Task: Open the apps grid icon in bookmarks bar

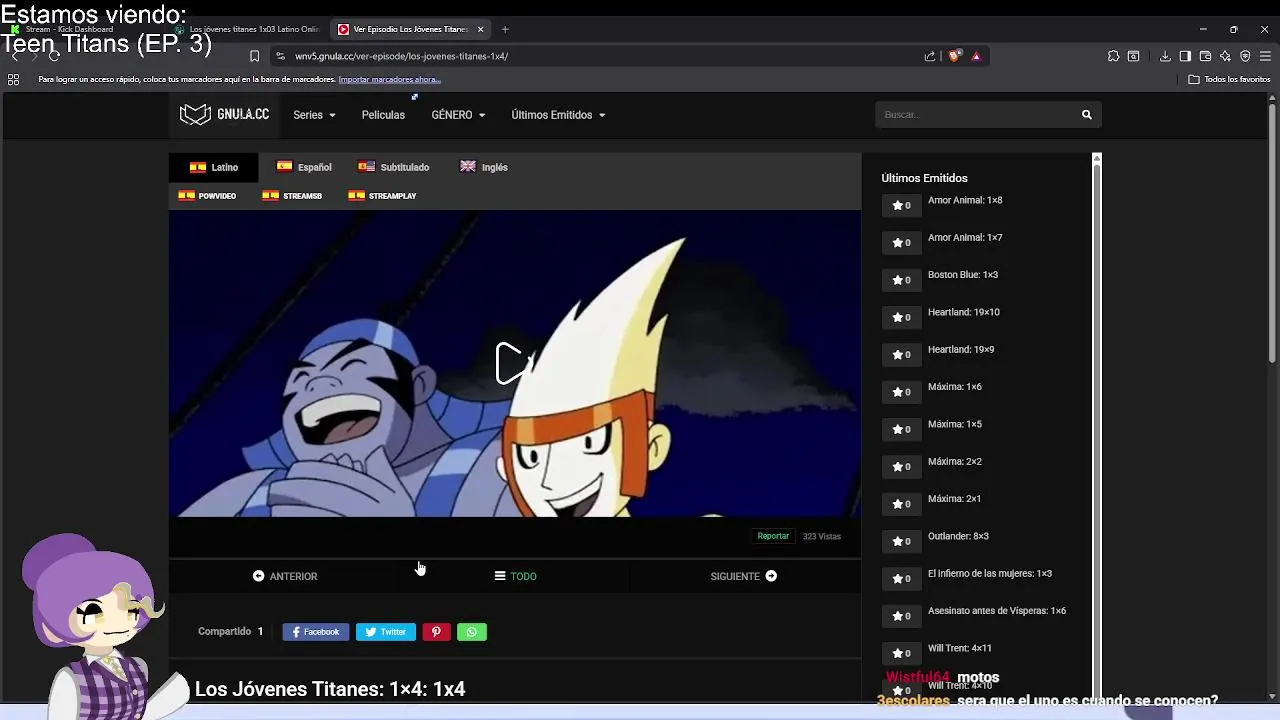Action: [14, 79]
